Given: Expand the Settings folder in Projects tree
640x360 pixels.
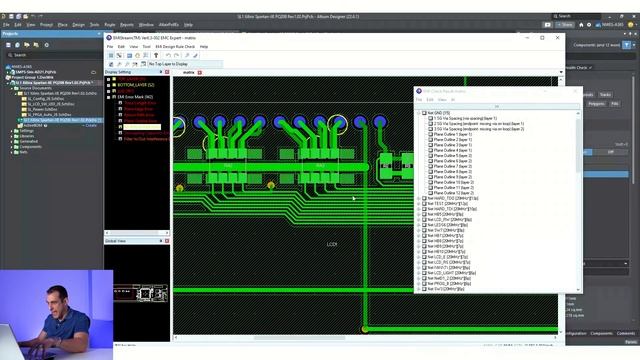Looking at the screenshot, I should coord(11,131).
